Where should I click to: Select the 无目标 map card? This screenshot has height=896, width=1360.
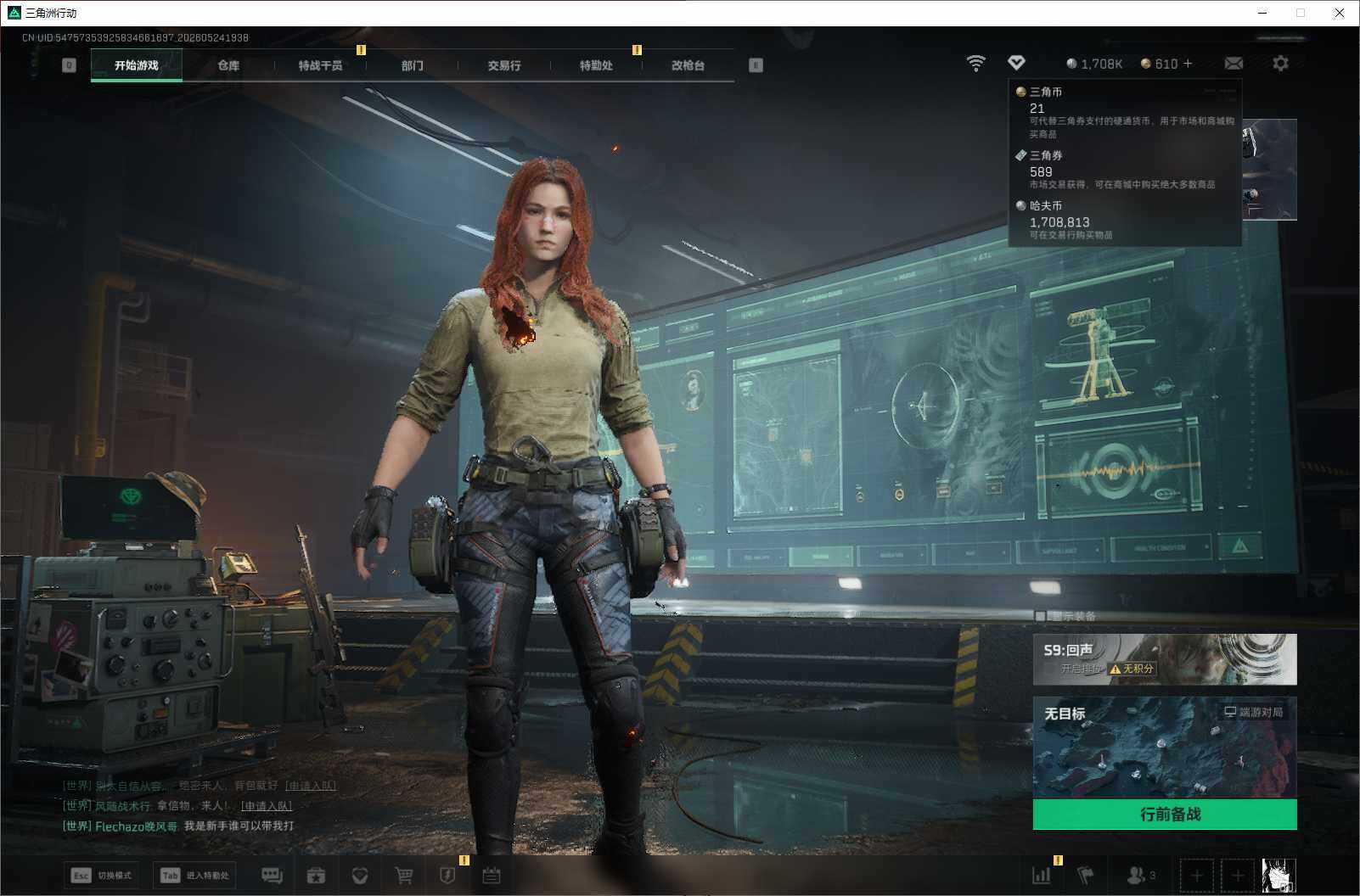point(1165,748)
